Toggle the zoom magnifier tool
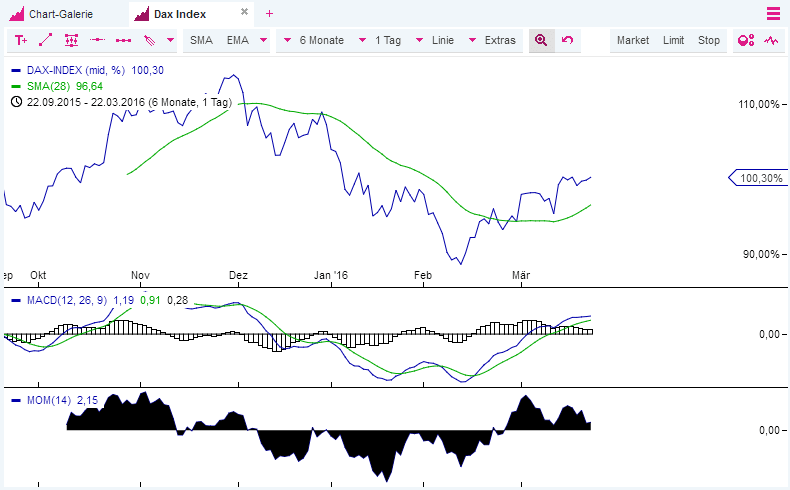The image size is (790, 490). pyautogui.click(x=542, y=40)
